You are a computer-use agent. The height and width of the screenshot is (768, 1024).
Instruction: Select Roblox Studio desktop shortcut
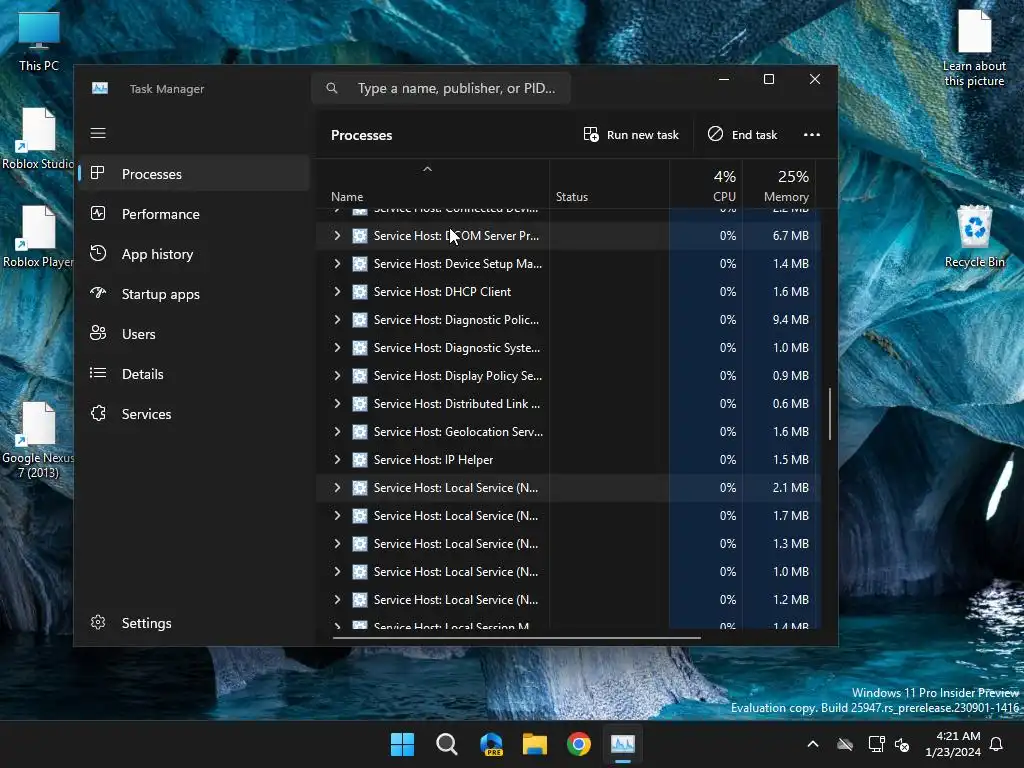coord(37,139)
